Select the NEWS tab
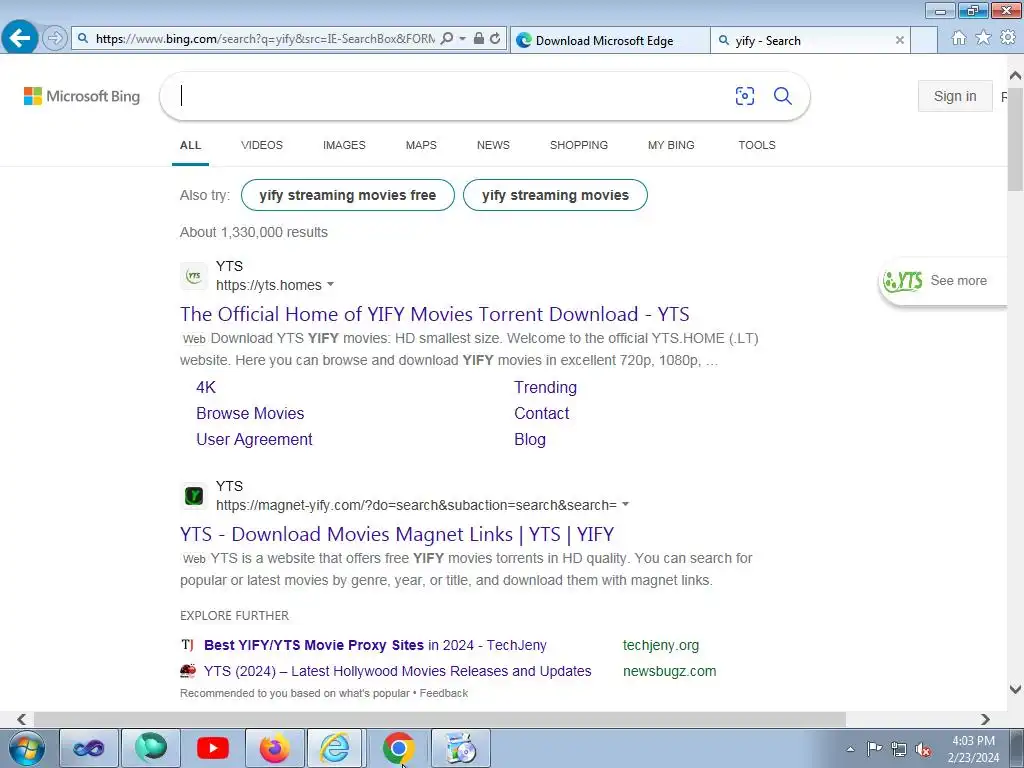Image resolution: width=1024 pixels, height=768 pixels. coord(493,145)
